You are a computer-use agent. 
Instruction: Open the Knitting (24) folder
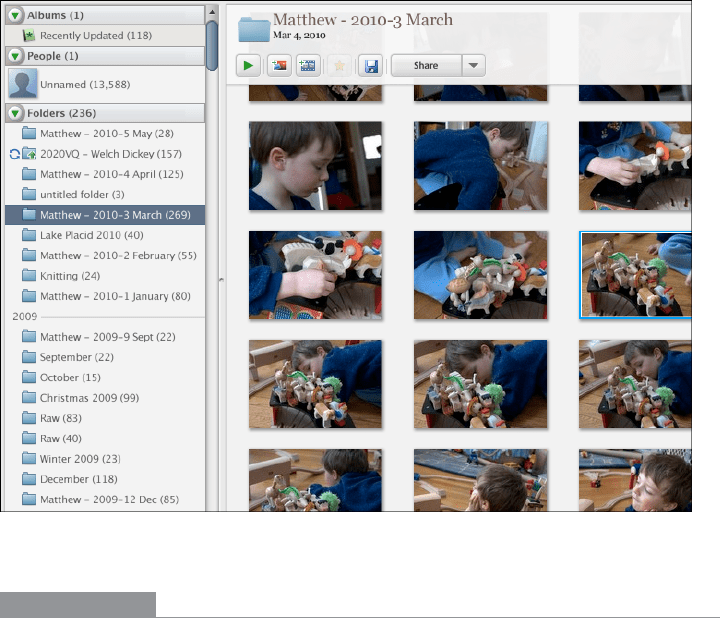click(105, 276)
